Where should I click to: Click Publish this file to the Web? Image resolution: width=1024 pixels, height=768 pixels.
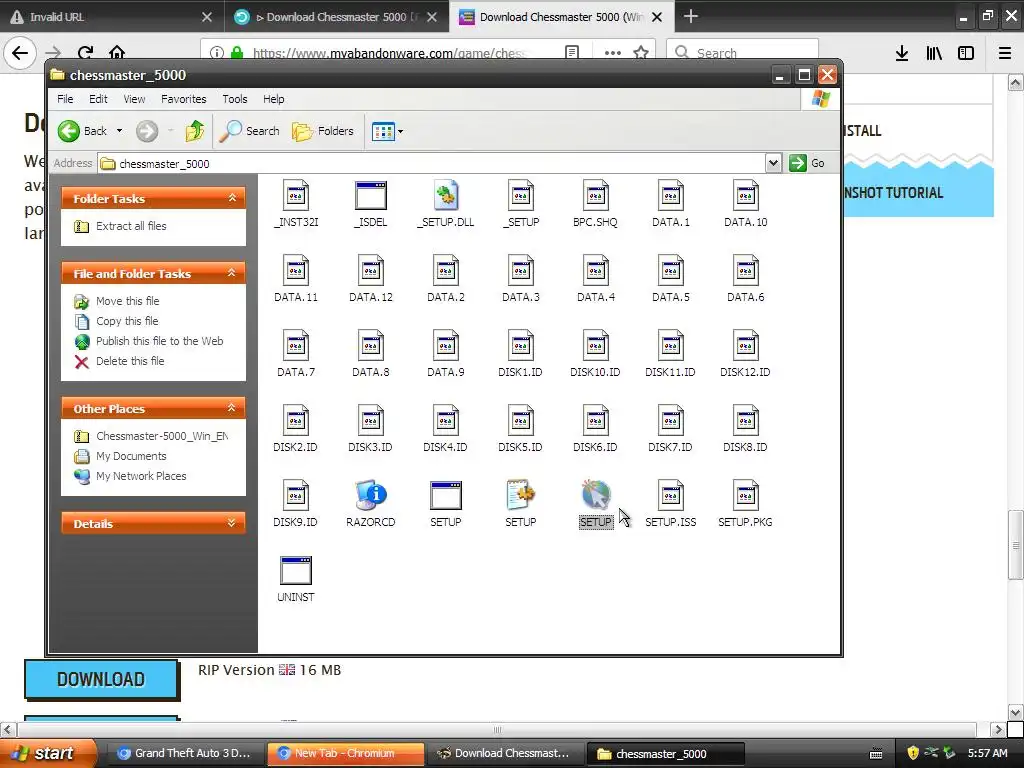coord(159,341)
